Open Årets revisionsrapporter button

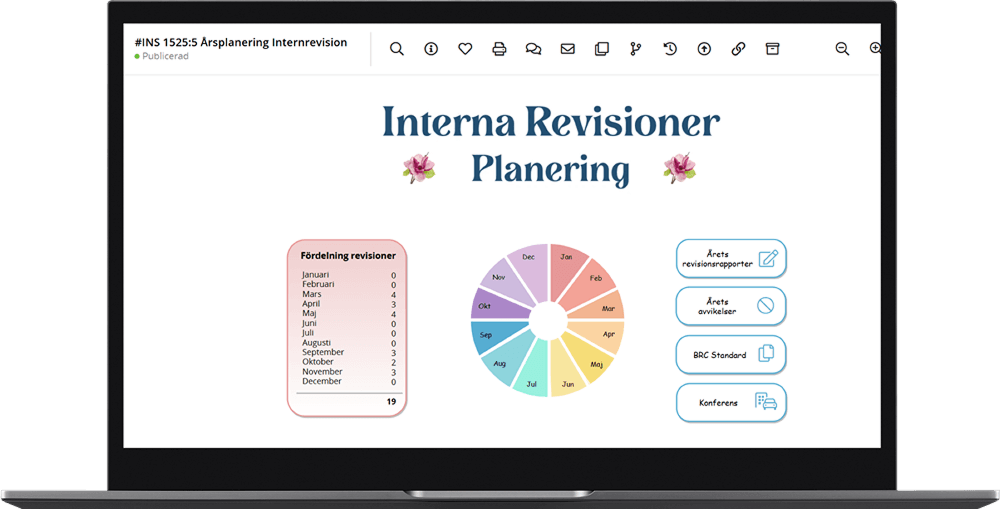pyautogui.click(x=731, y=259)
